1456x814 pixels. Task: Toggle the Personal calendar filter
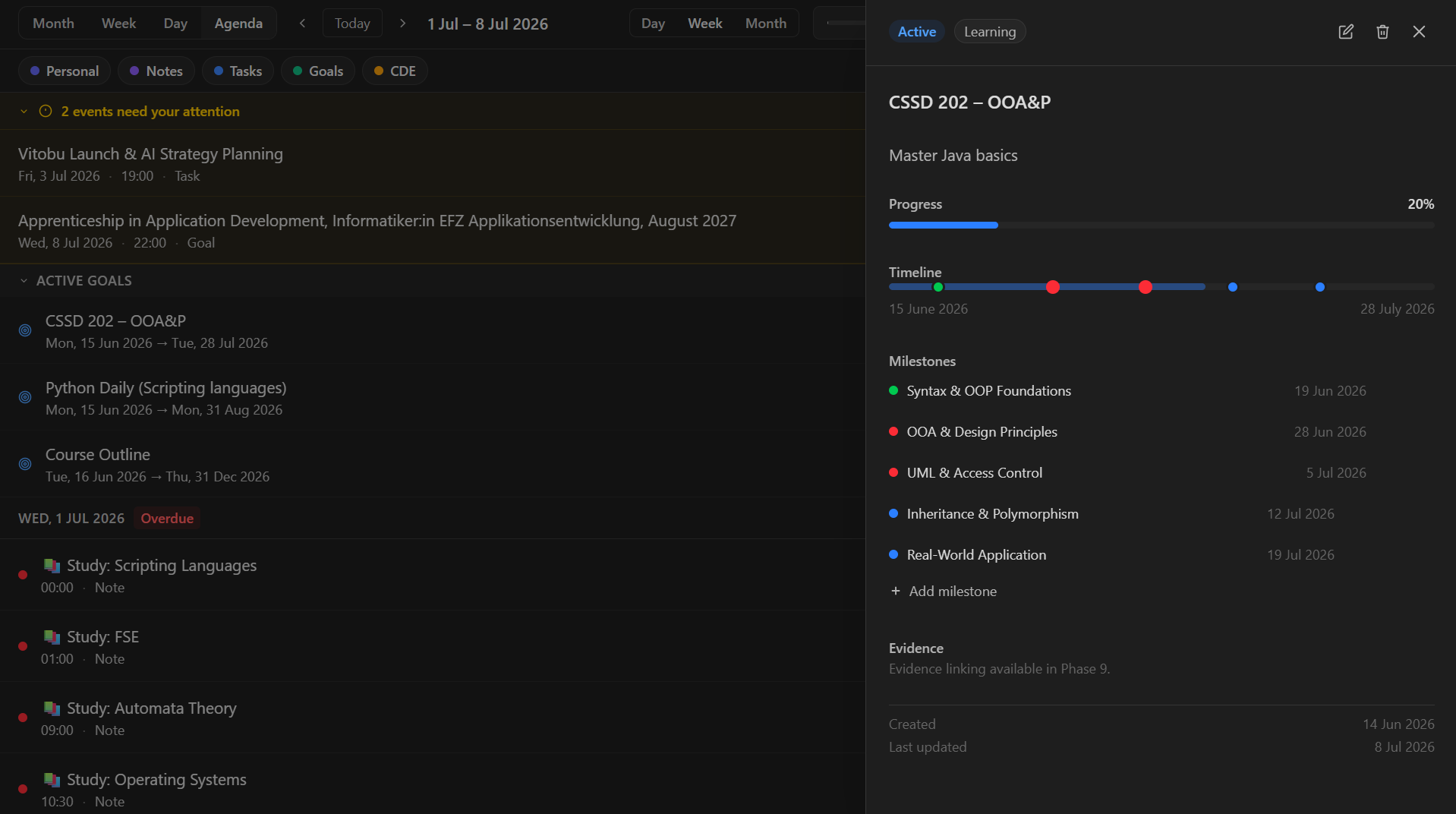[x=65, y=71]
